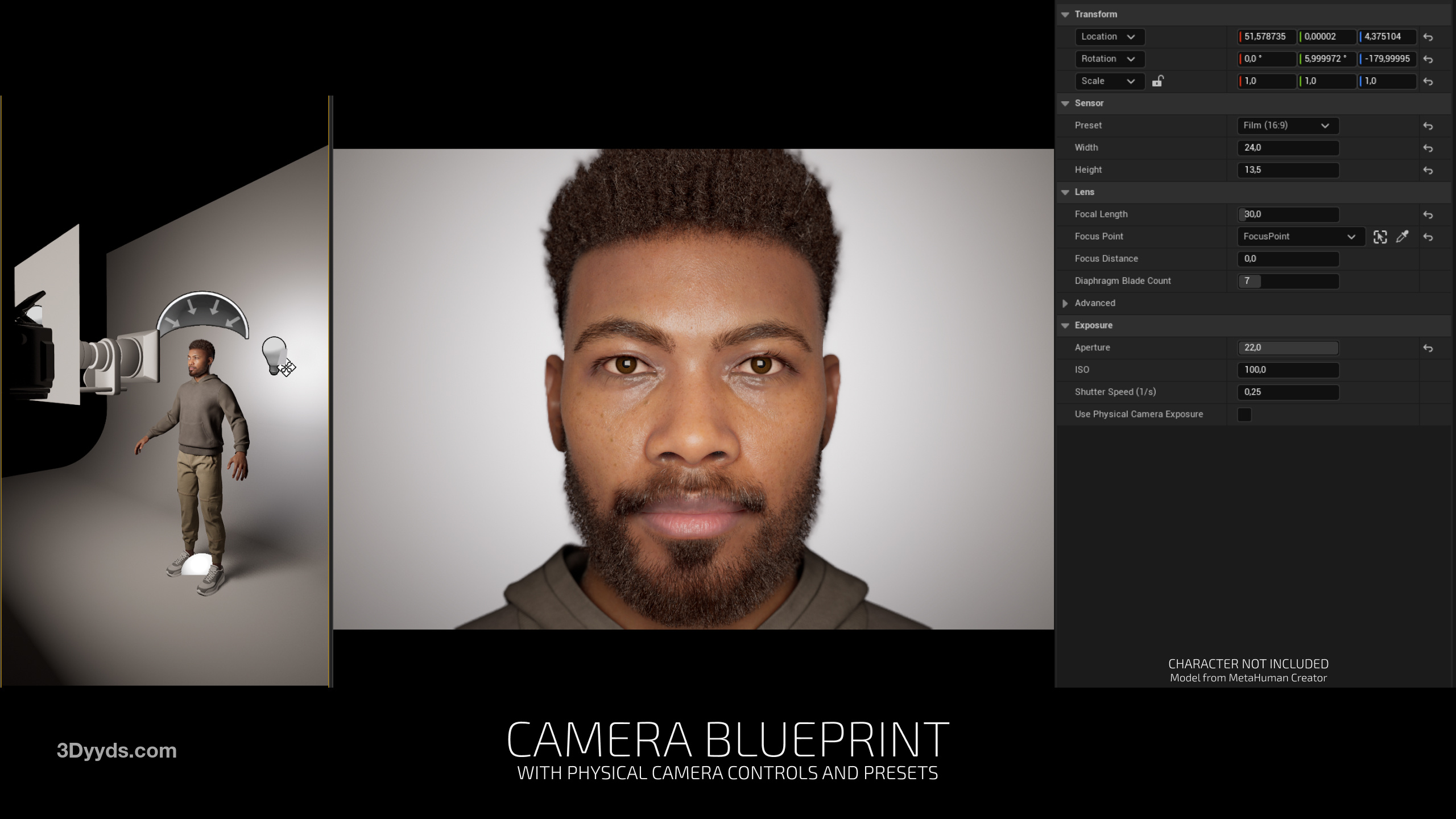Expand the Advanced section
Image resolution: width=1456 pixels, height=819 pixels.
[x=1065, y=303]
